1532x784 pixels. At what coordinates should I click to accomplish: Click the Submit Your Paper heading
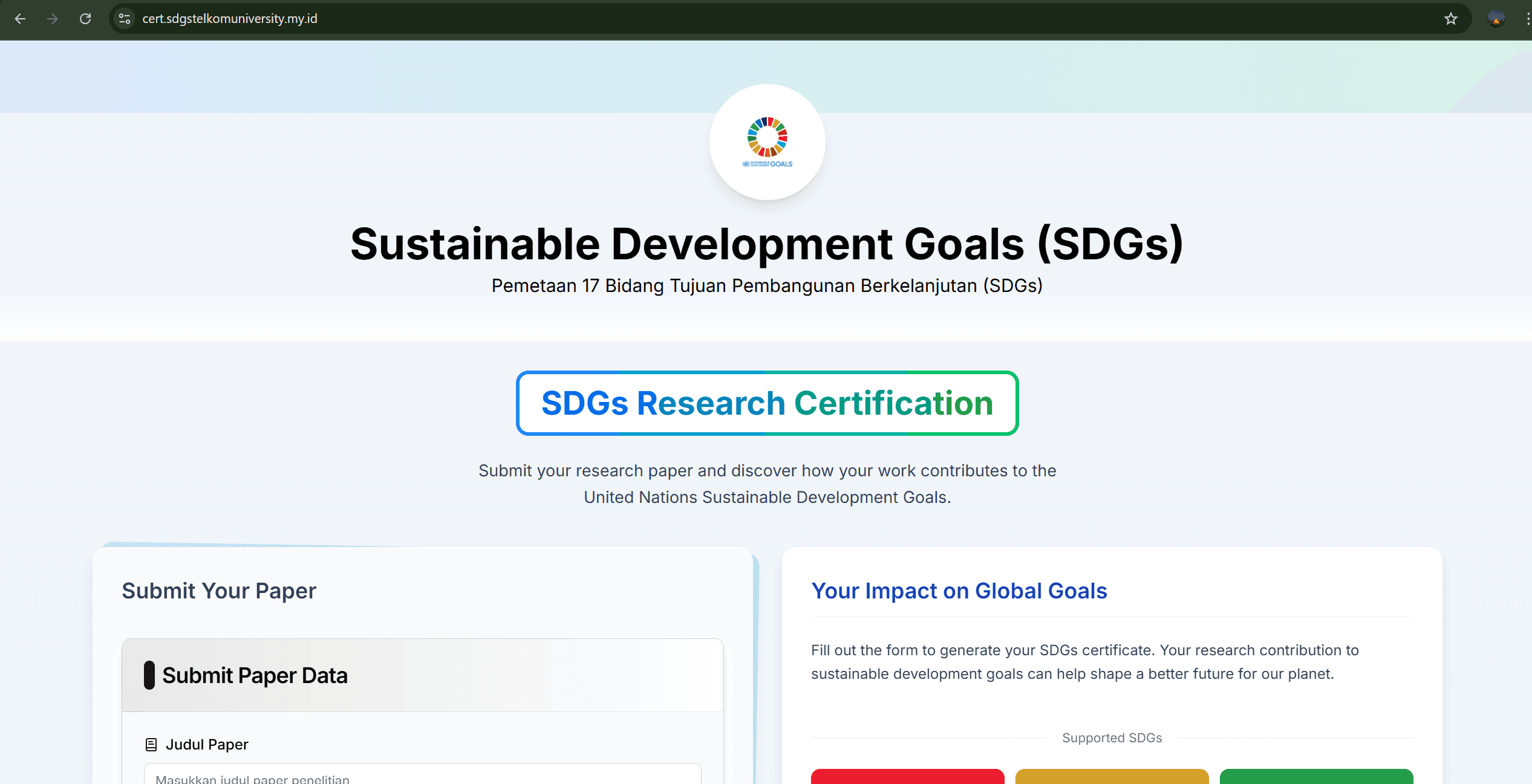click(x=219, y=591)
